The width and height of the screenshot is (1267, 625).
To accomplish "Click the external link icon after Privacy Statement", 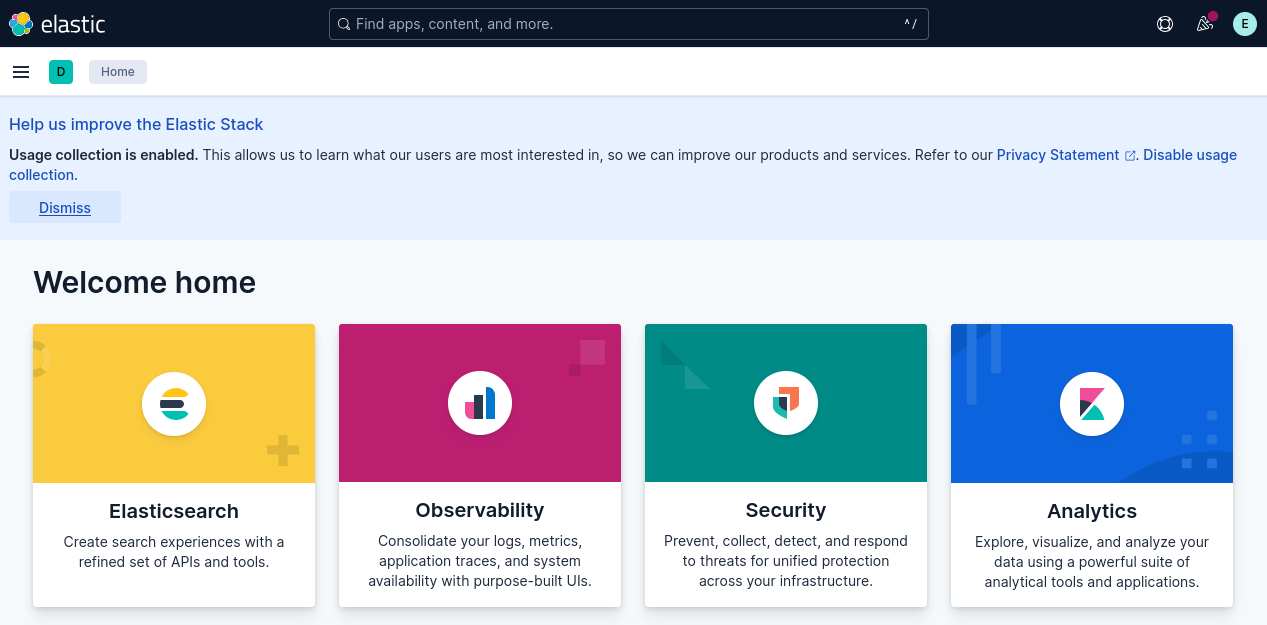I will pyautogui.click(x=1130, y=156).
